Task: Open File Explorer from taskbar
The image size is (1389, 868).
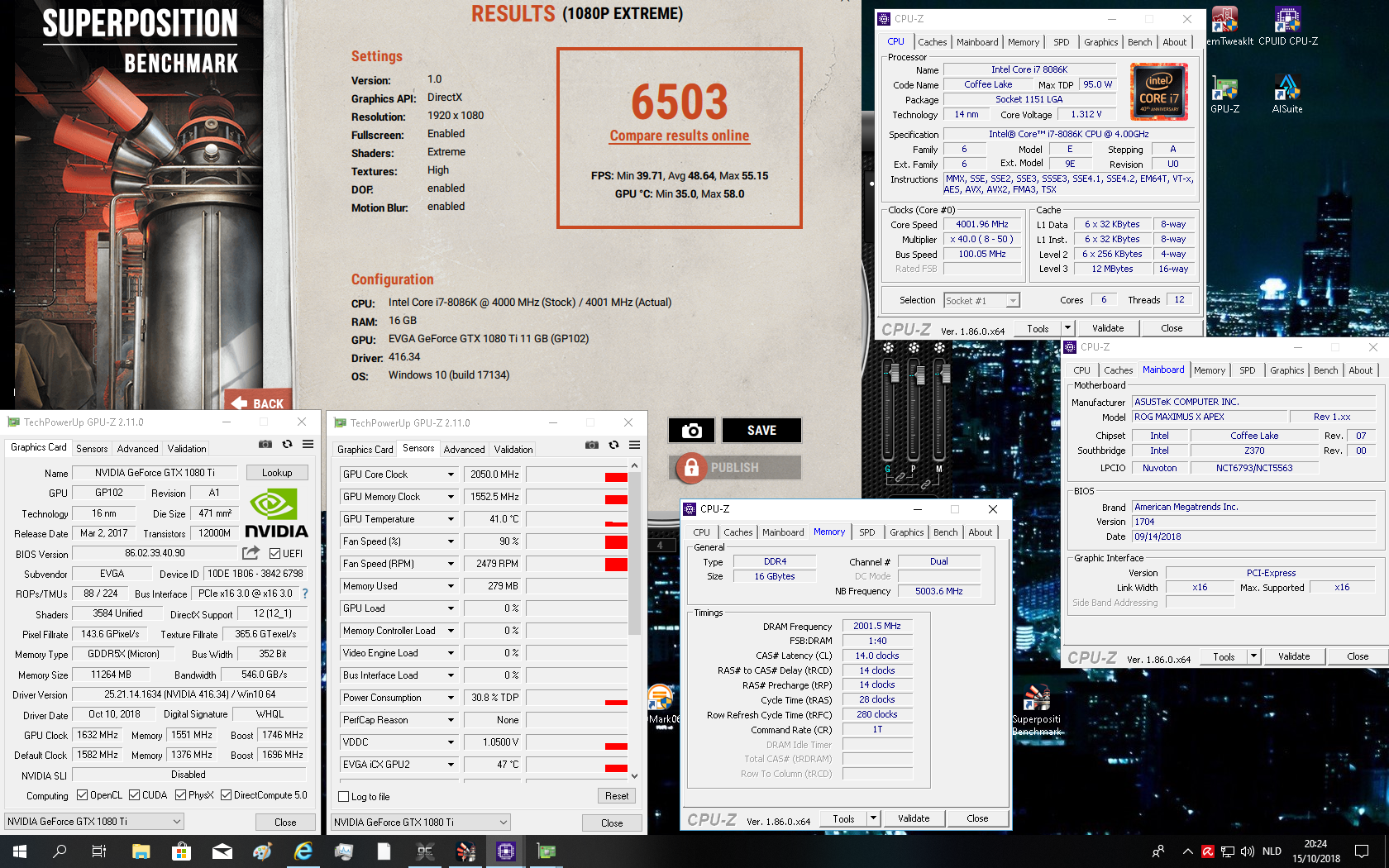Action: [141, 851]
